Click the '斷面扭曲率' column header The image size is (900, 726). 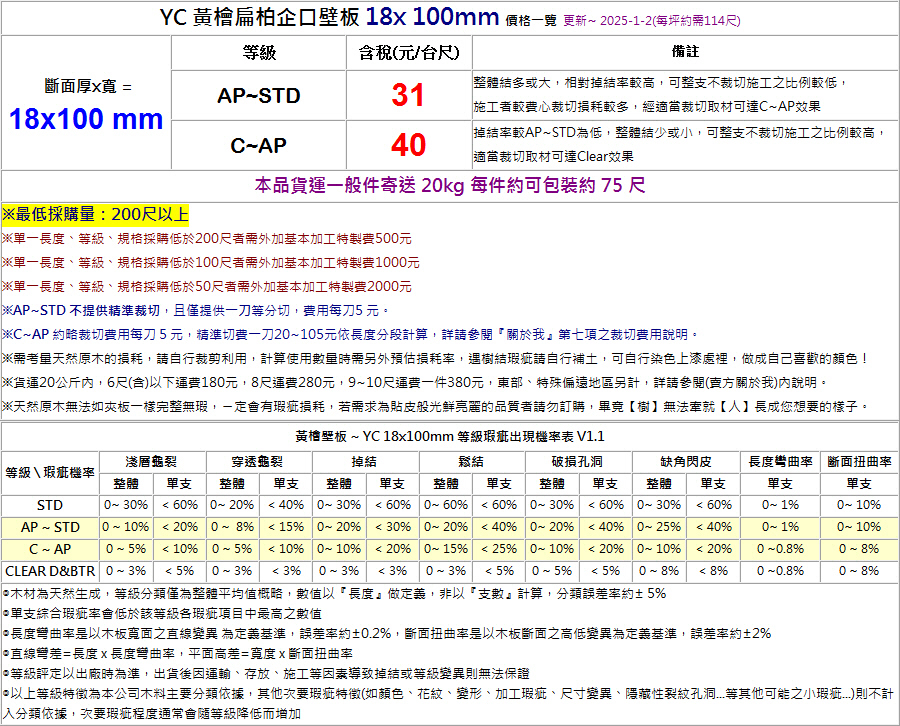point(859,462)
